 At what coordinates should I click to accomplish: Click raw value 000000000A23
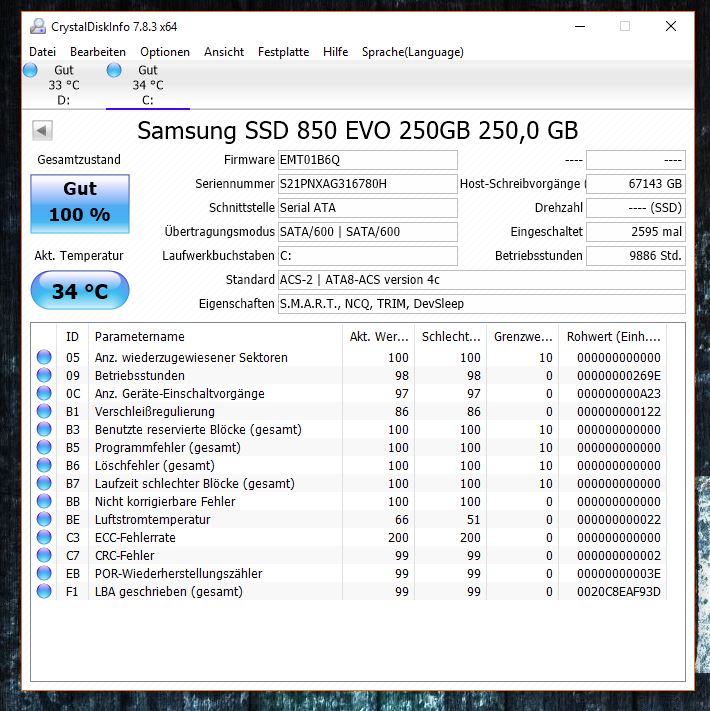point(618,394)
